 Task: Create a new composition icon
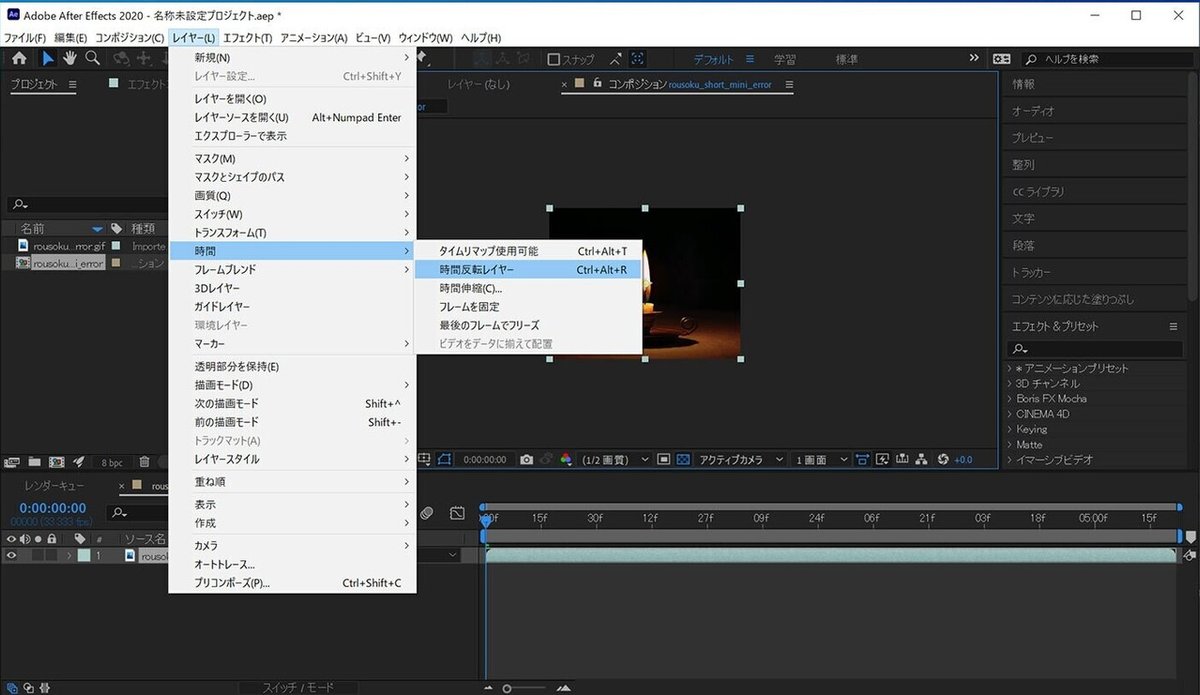coord(57,462)
